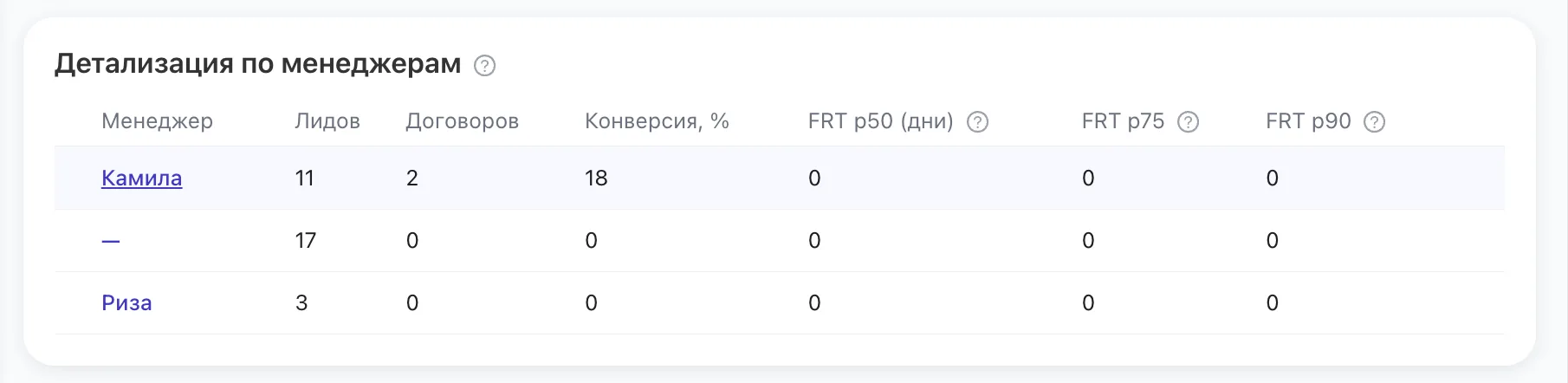Open the unnamed manager dash link
Viewport: 1568px width, 383px height.
tap(111, 241)
